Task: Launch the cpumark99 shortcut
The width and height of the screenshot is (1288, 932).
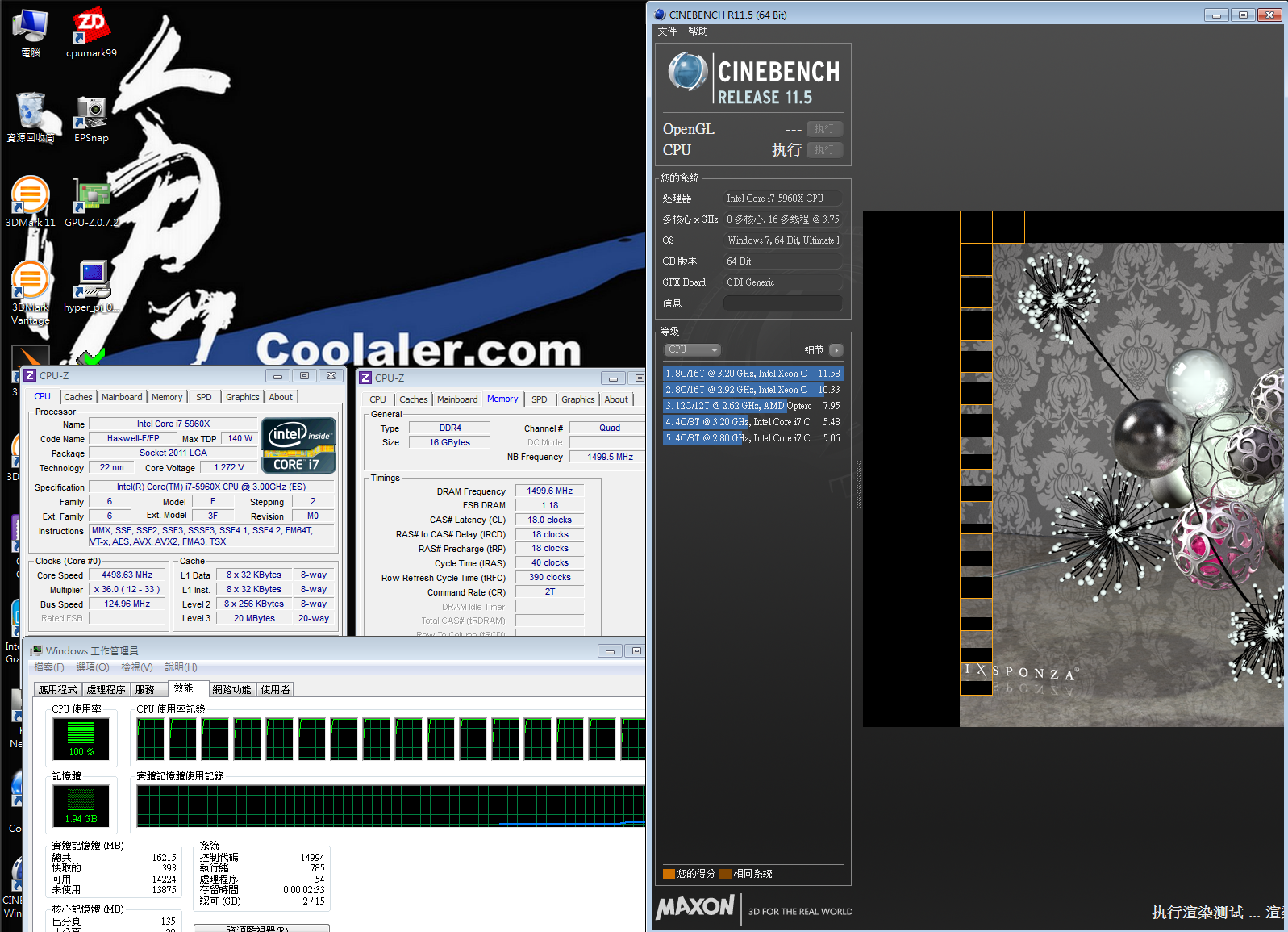Action: click(91, 32)
